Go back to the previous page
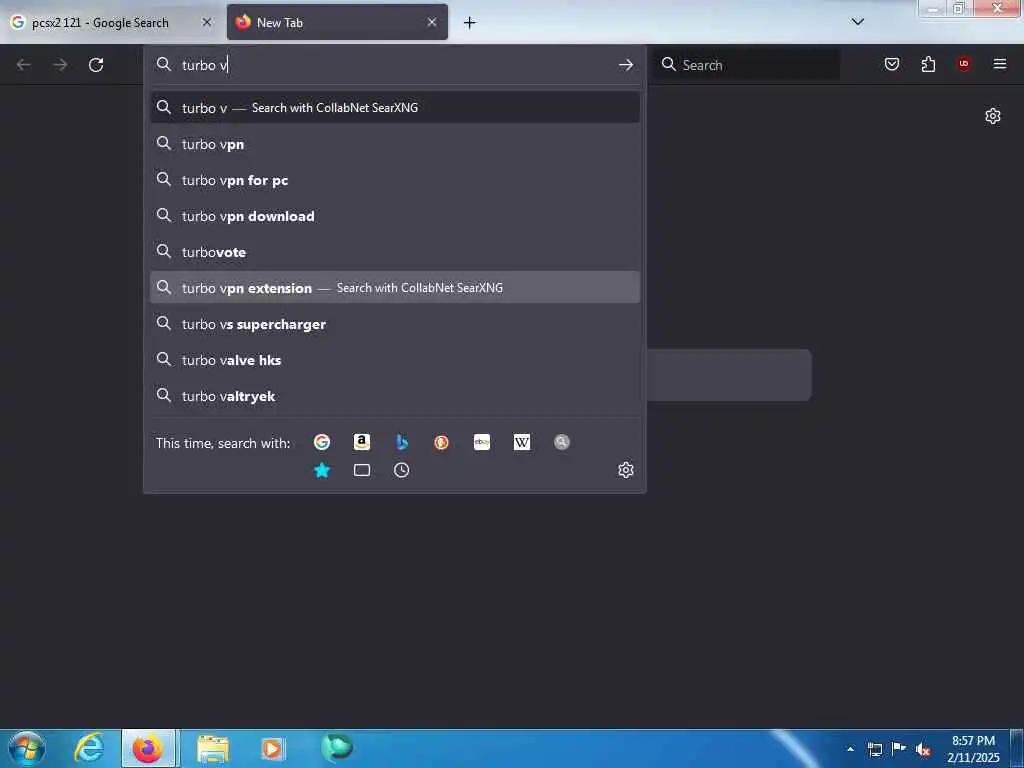The width and height of the screenshot is (1024, 768). click(24, 65)
